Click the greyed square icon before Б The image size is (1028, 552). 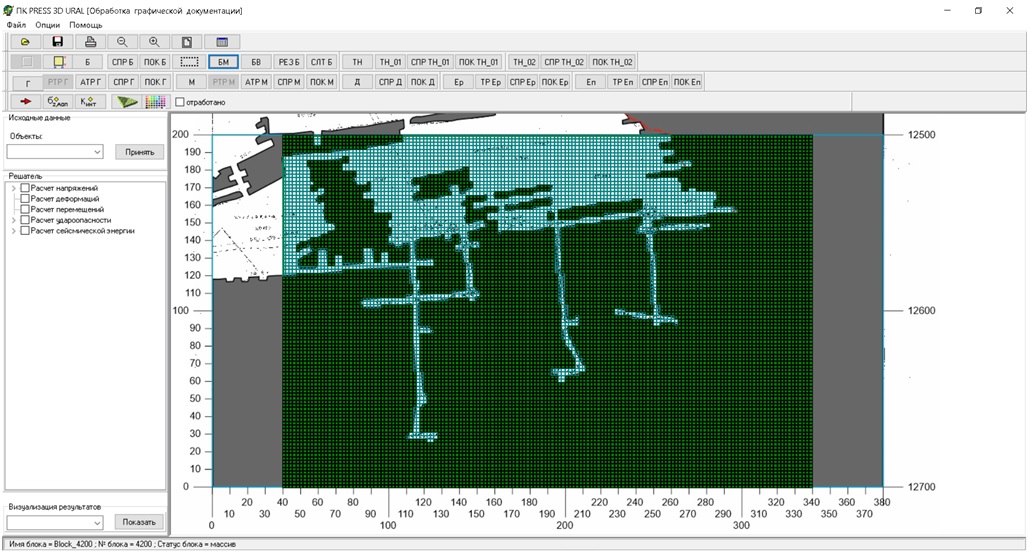click(26, 62)
